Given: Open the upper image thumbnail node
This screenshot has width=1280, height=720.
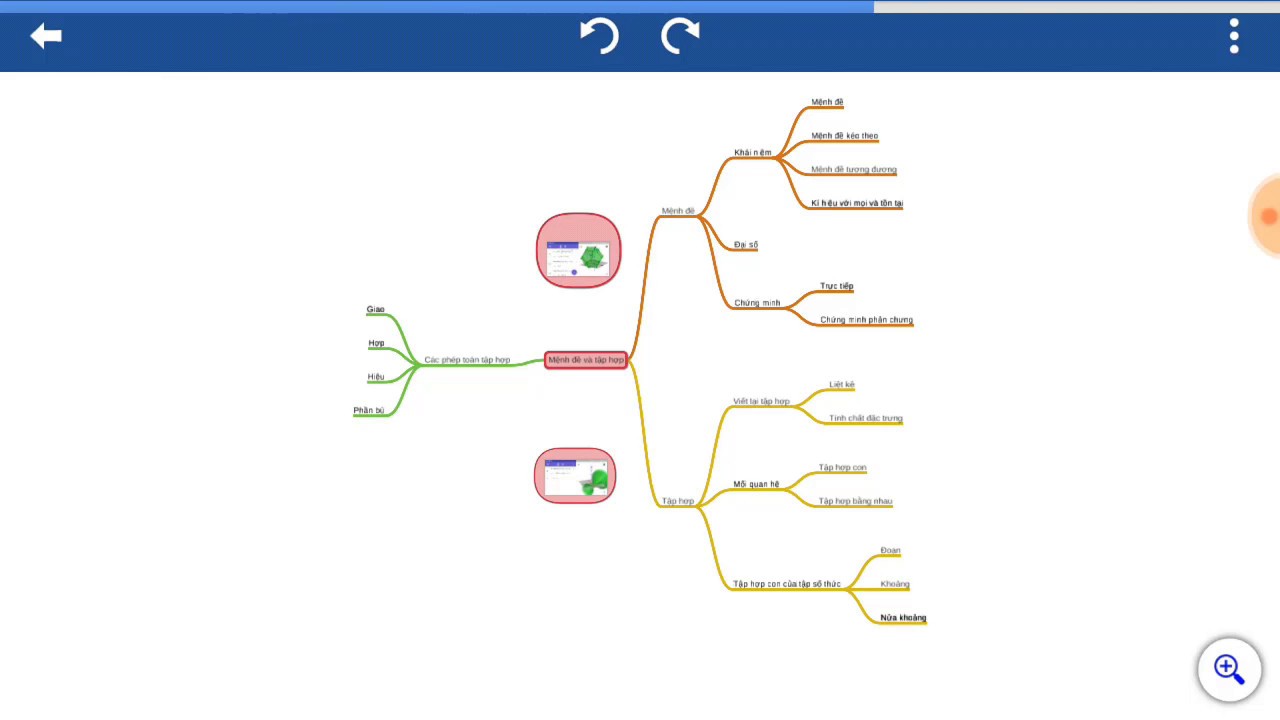Looking at the screenshot, I should [579, 251].
